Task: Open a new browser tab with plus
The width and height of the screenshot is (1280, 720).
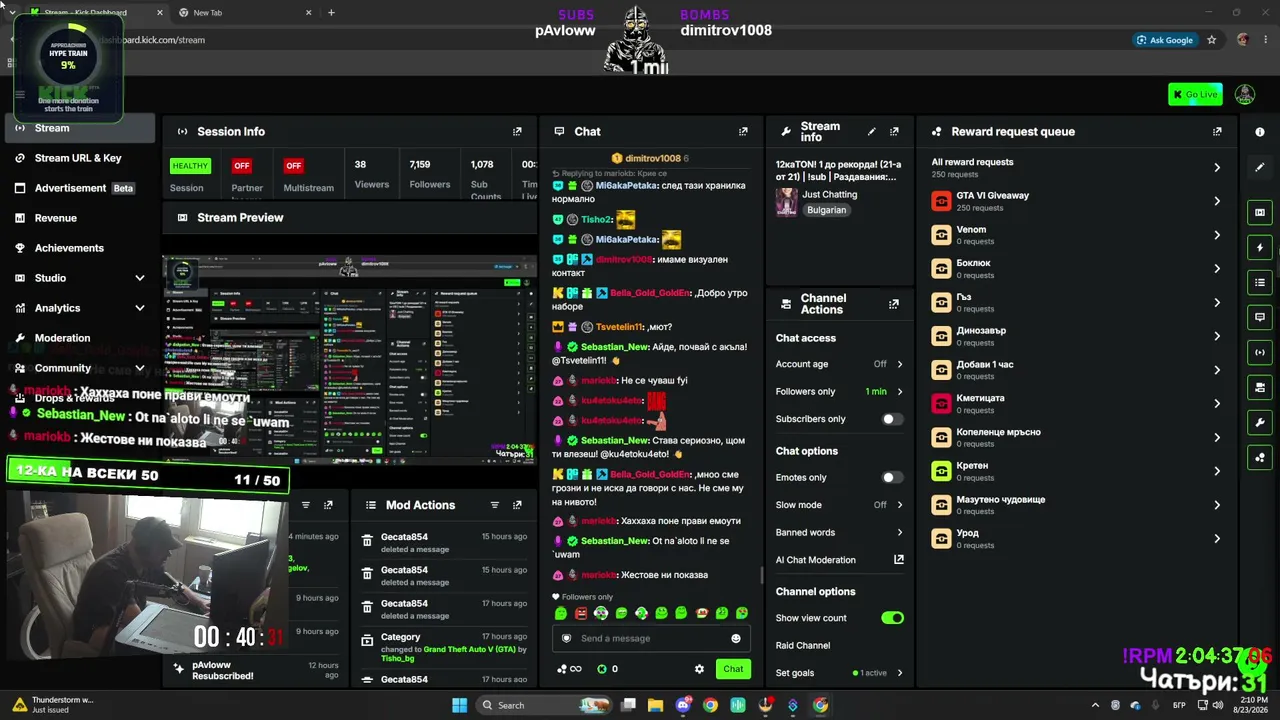Action: pyautogui.click(x=331, y=13)
